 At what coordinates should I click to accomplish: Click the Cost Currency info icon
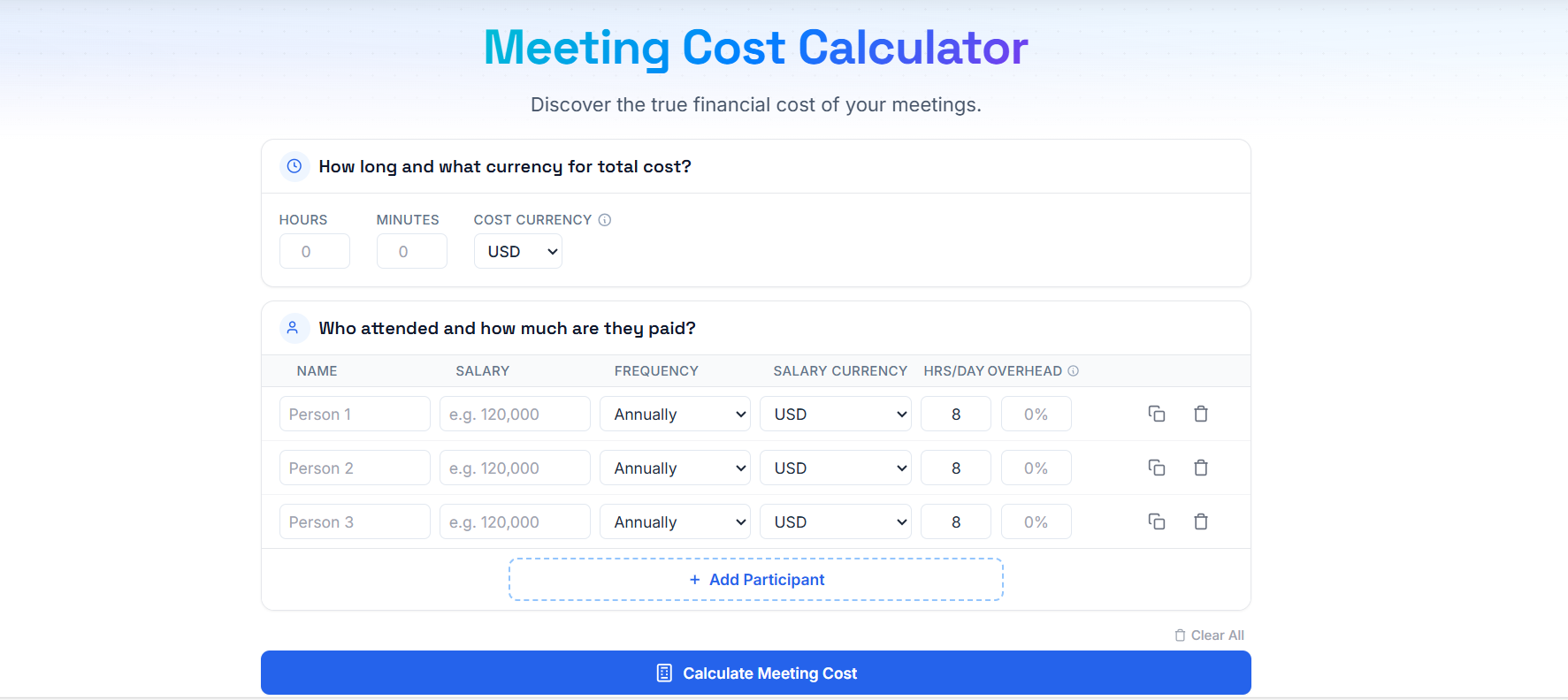click(x=605, y=219)
